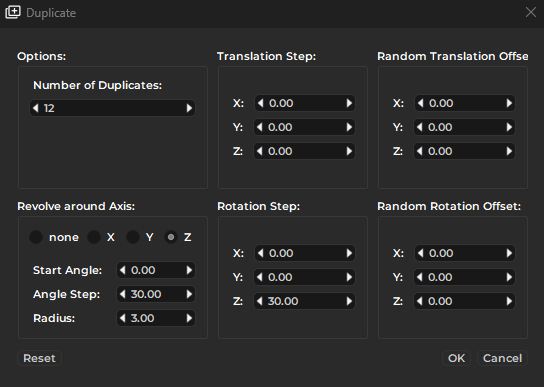Click the Radius 3.00 field
544x387 pixels.
click(x=156, y=318)
